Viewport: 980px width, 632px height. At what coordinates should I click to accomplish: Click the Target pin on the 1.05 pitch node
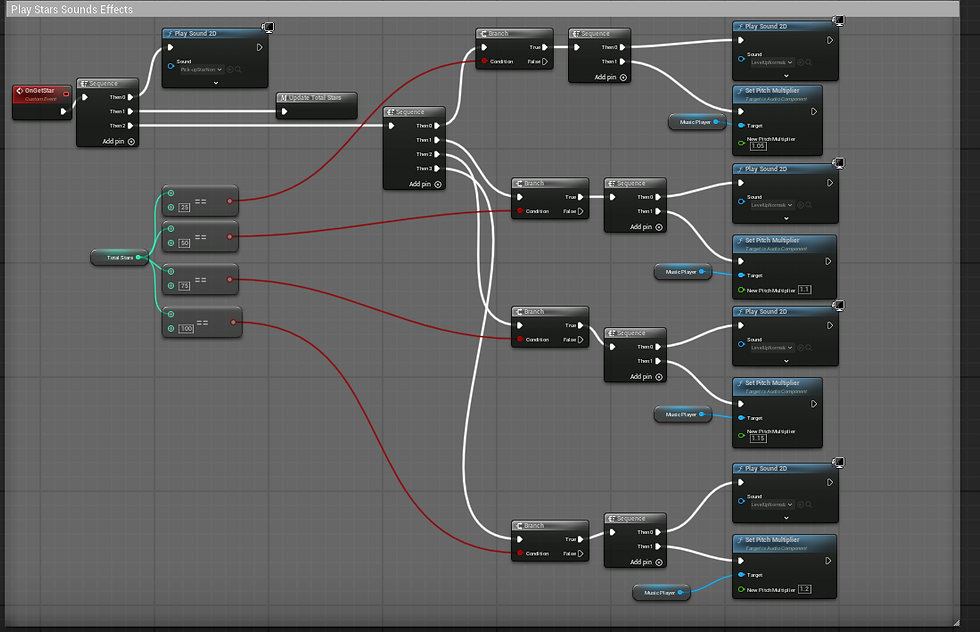click(x=741, y=126)
